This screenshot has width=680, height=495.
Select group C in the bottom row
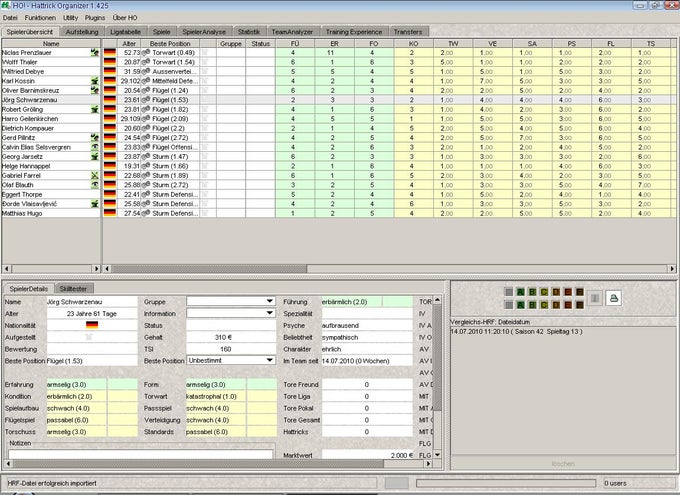pyautogui.click(x=544, y=305)
